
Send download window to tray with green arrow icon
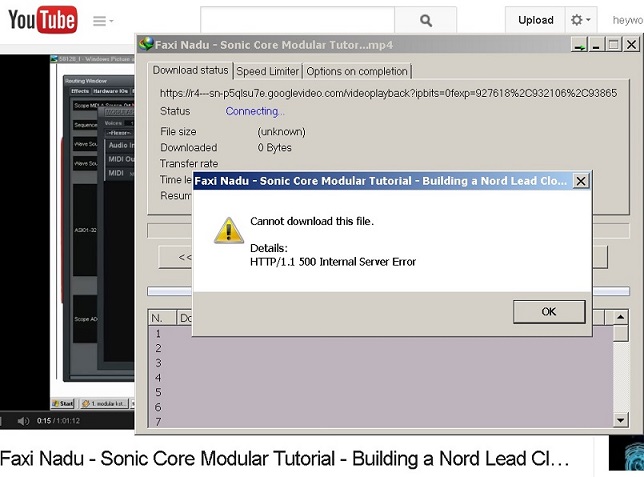[580, 44]
